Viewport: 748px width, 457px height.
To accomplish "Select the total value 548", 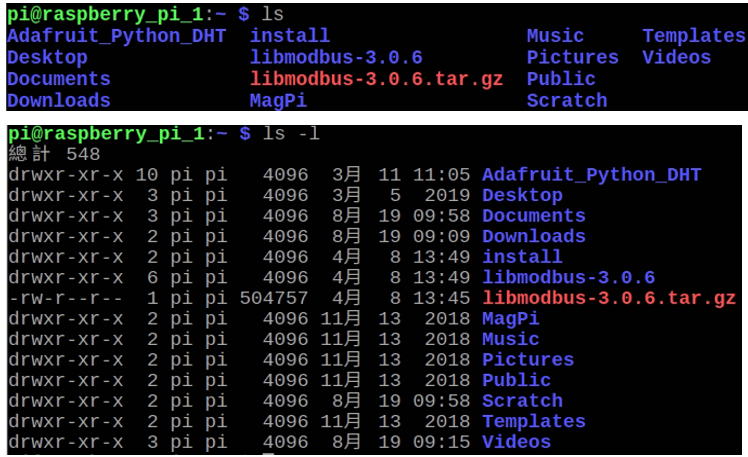I will pos(83,155).
